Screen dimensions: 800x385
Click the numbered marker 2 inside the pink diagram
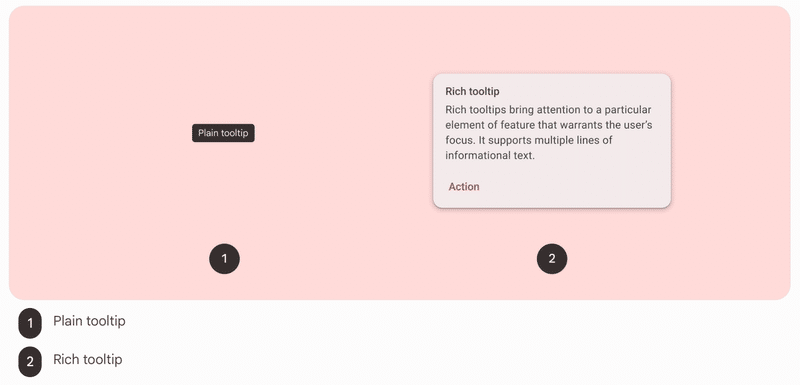pos(552,259)
